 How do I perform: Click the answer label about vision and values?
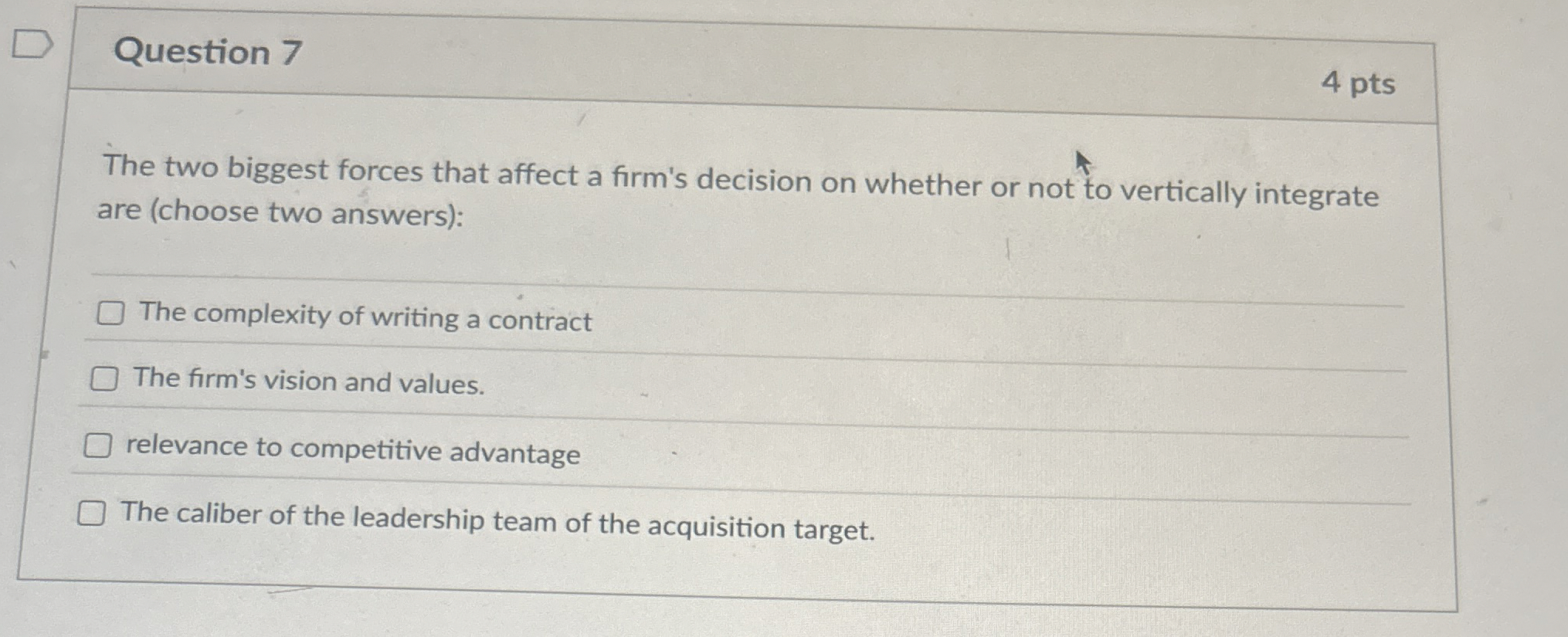307,384
